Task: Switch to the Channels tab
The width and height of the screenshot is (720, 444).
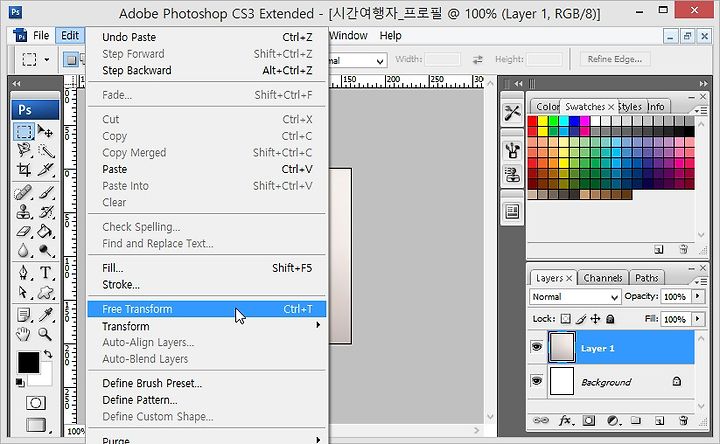Action: [x=602, y=278]
